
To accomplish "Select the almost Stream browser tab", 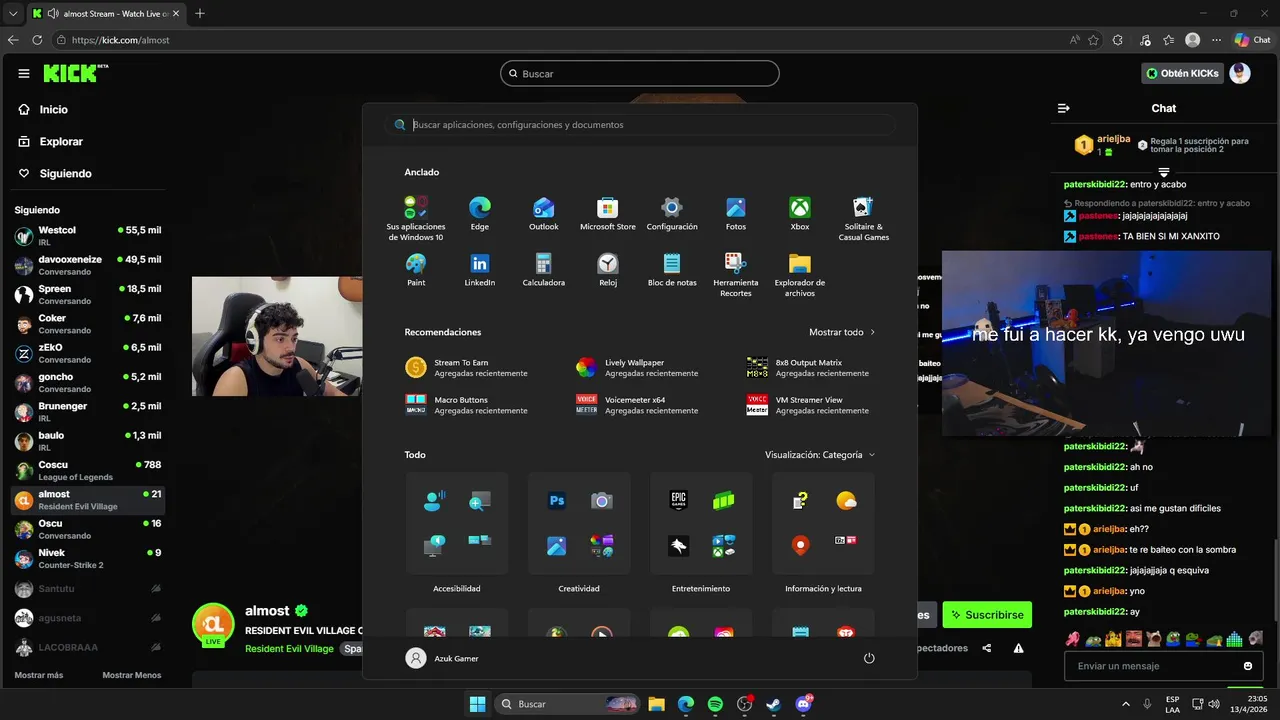I will click(x=105, y=14).
